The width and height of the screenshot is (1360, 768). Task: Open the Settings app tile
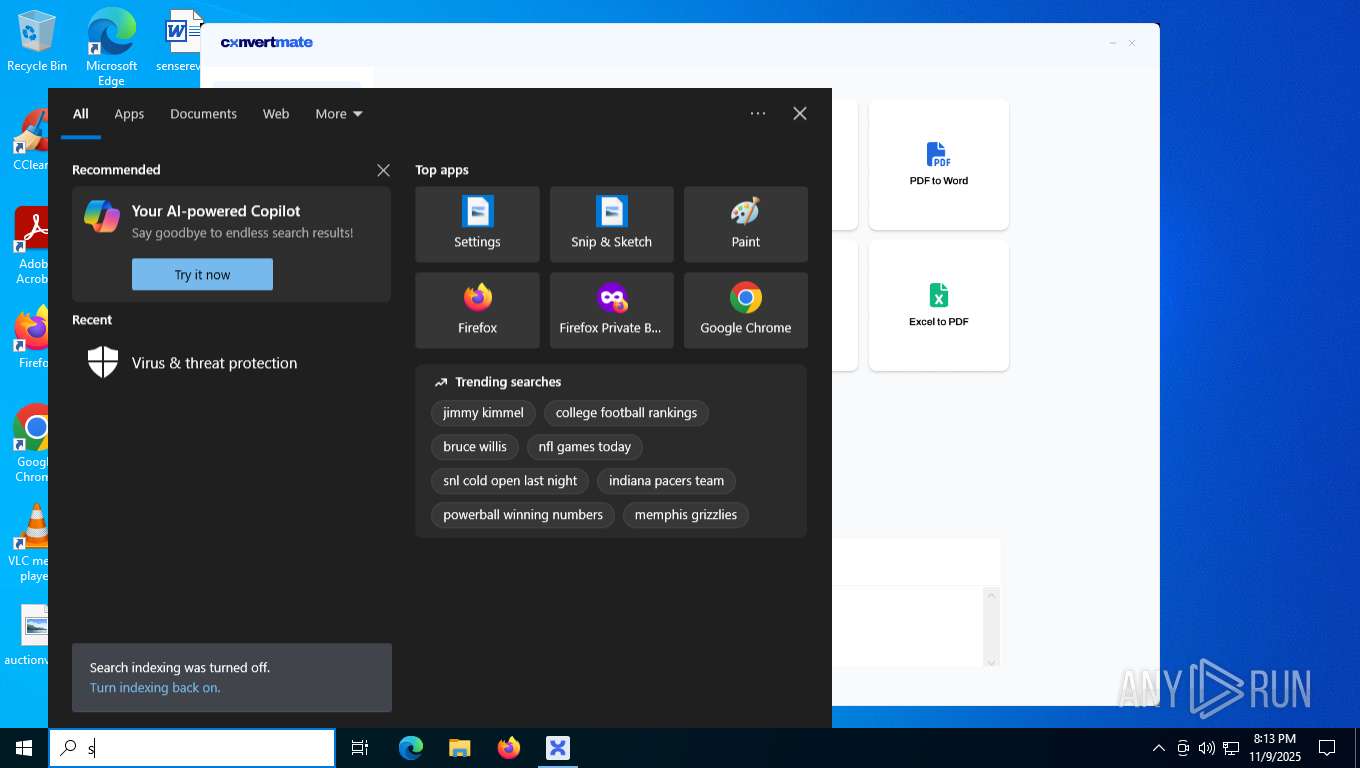pyautogui.click(x=477, y=224)
